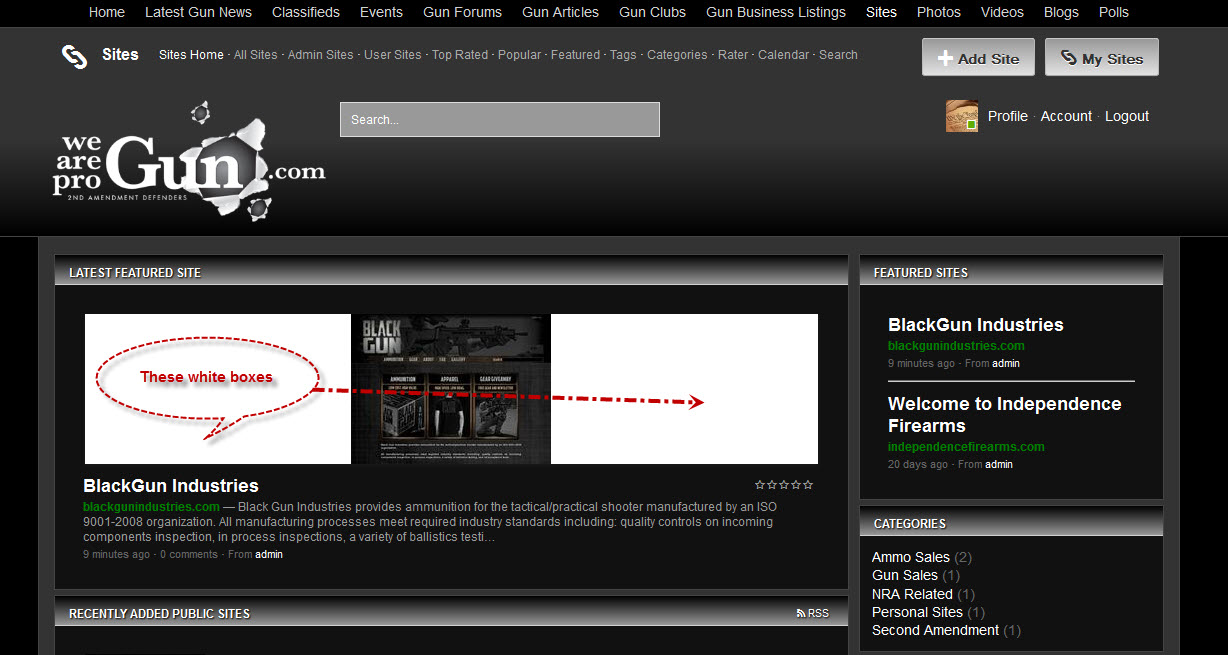Open Blogs in the top navigation
The image size is (1228, 655).
point(1061,12)
